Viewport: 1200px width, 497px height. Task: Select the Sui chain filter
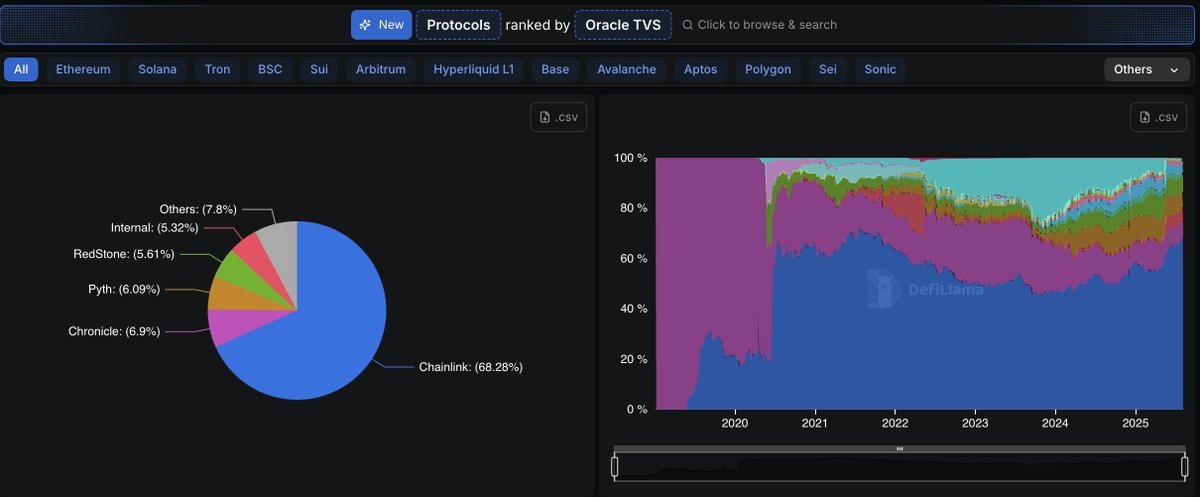(319, 69)
